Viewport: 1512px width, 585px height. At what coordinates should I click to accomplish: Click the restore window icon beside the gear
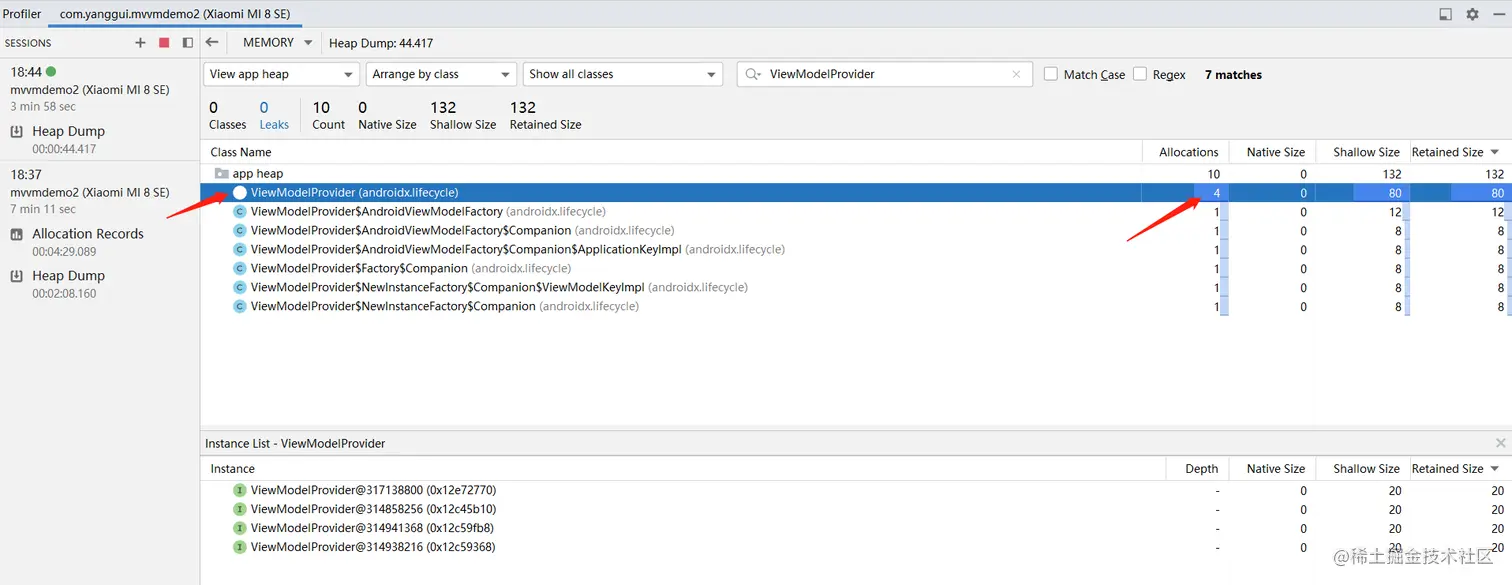[1445, 14]
